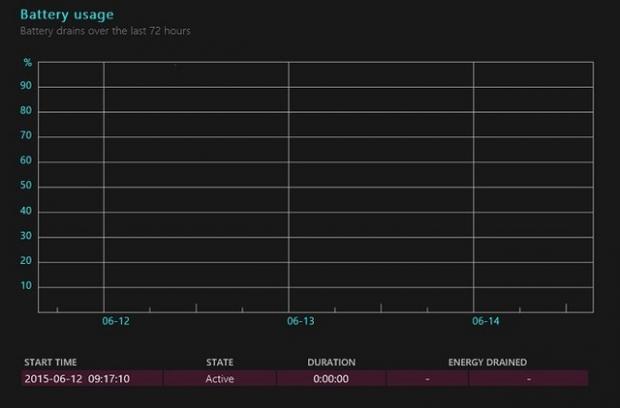This screenshot has height=408, width=620.
Task: Click the 40 y-axis label
Action: coord(26,211)
